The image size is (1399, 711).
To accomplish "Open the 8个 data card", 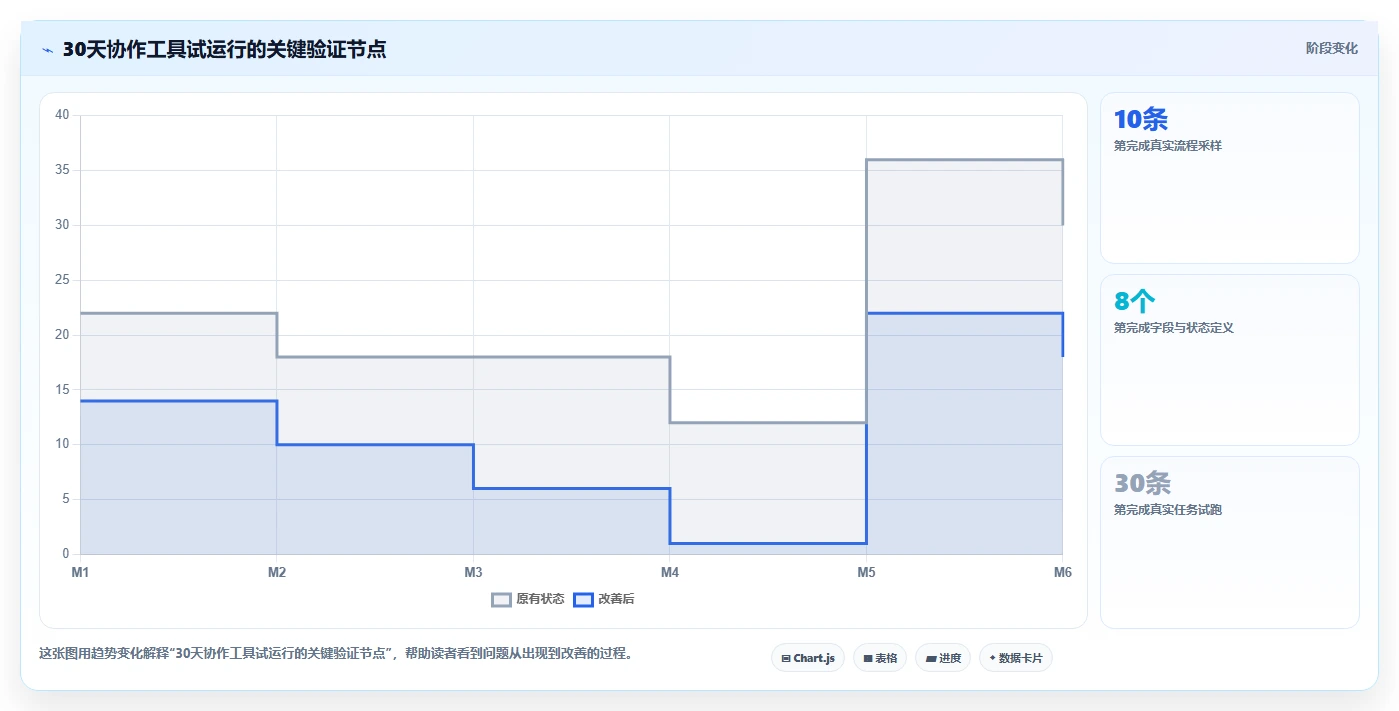I will click(1230, 360).
